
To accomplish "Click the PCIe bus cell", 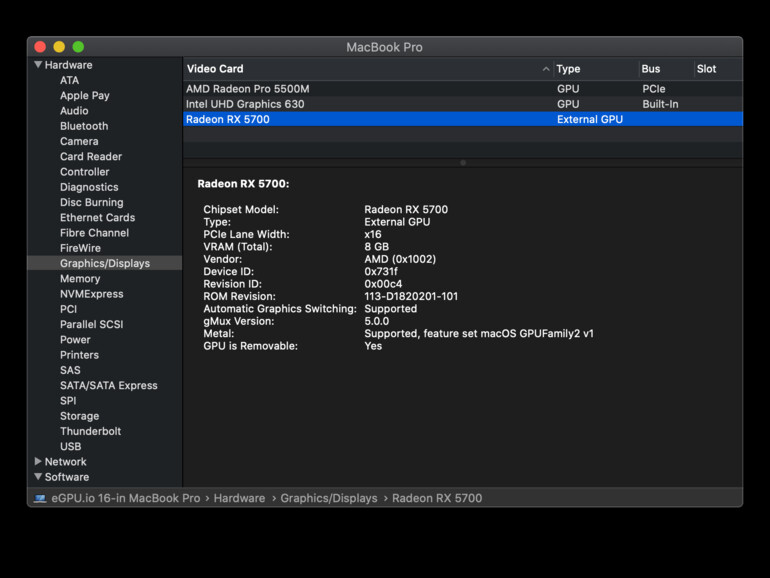I will point(654,88).
